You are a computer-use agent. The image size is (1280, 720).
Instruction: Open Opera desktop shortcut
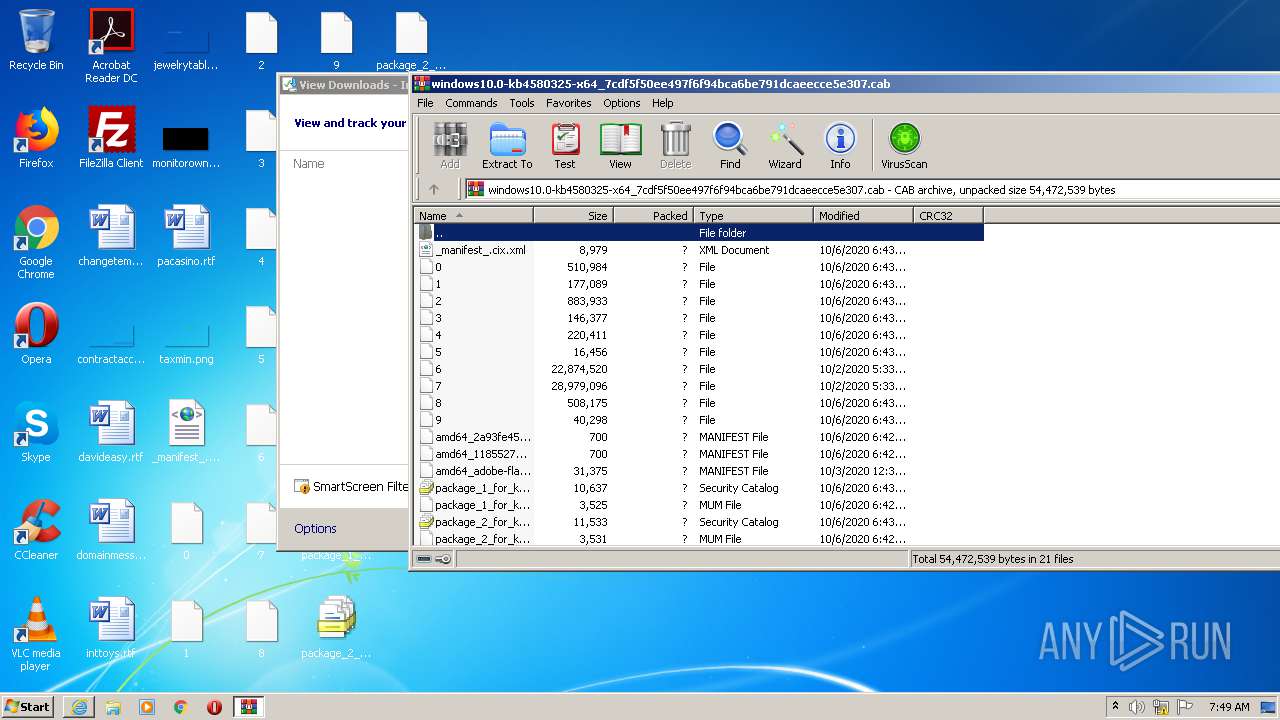point(36,334)
